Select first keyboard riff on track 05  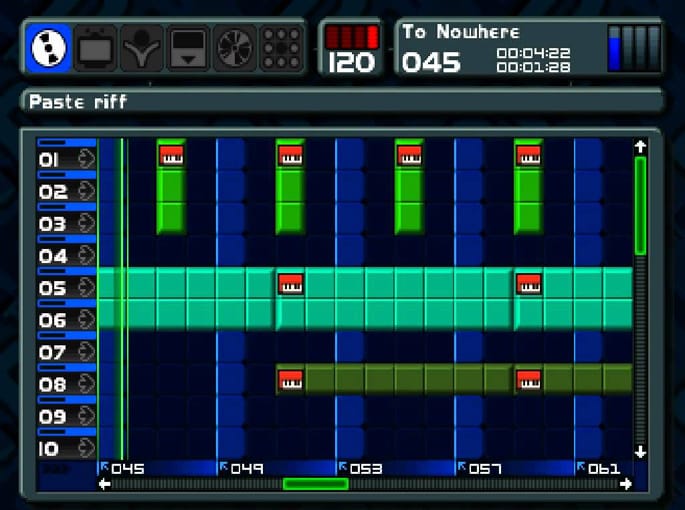point(291,284)
